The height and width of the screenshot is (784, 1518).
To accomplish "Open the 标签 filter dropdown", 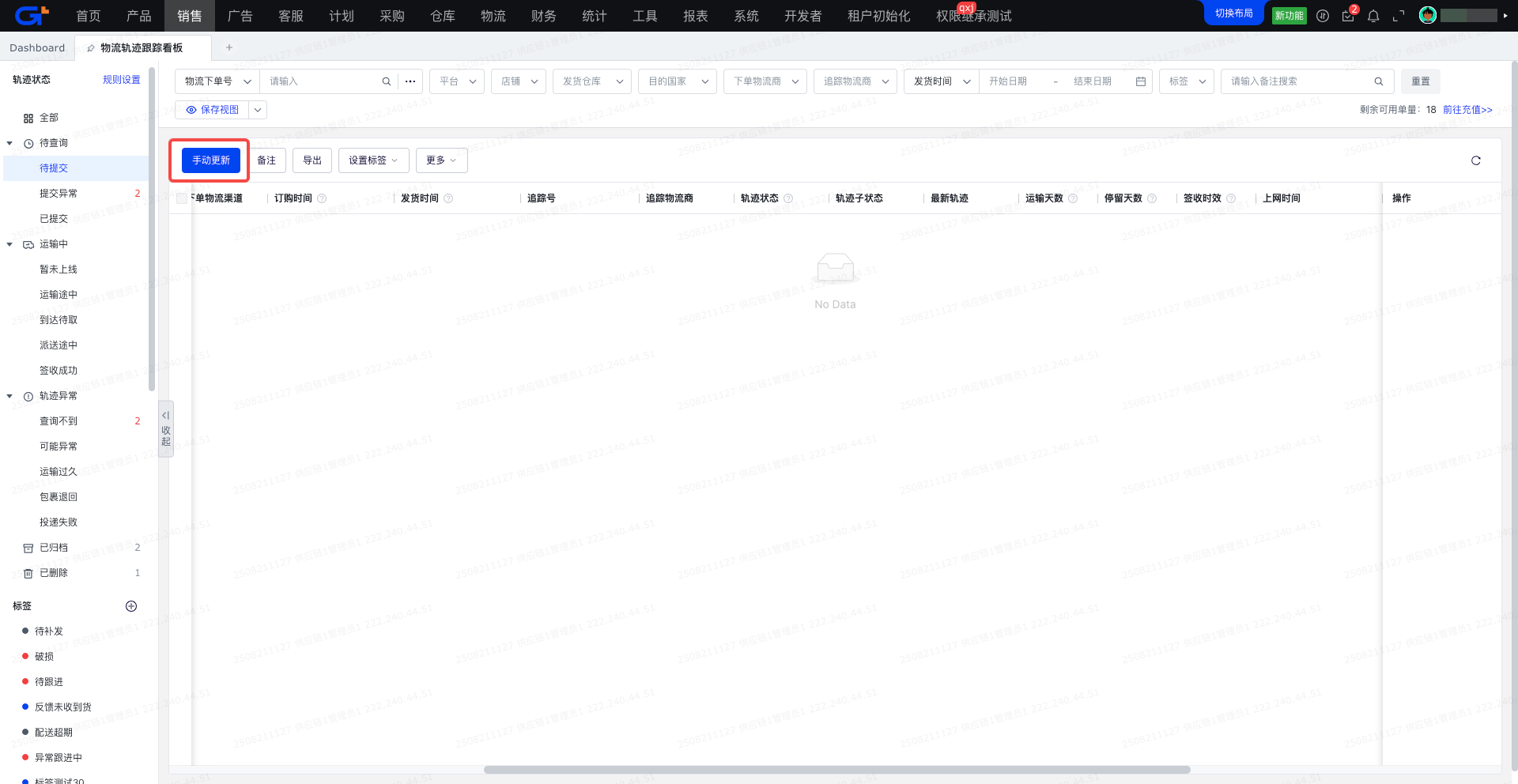I will pyautogui.click(x=1187, y=81).
